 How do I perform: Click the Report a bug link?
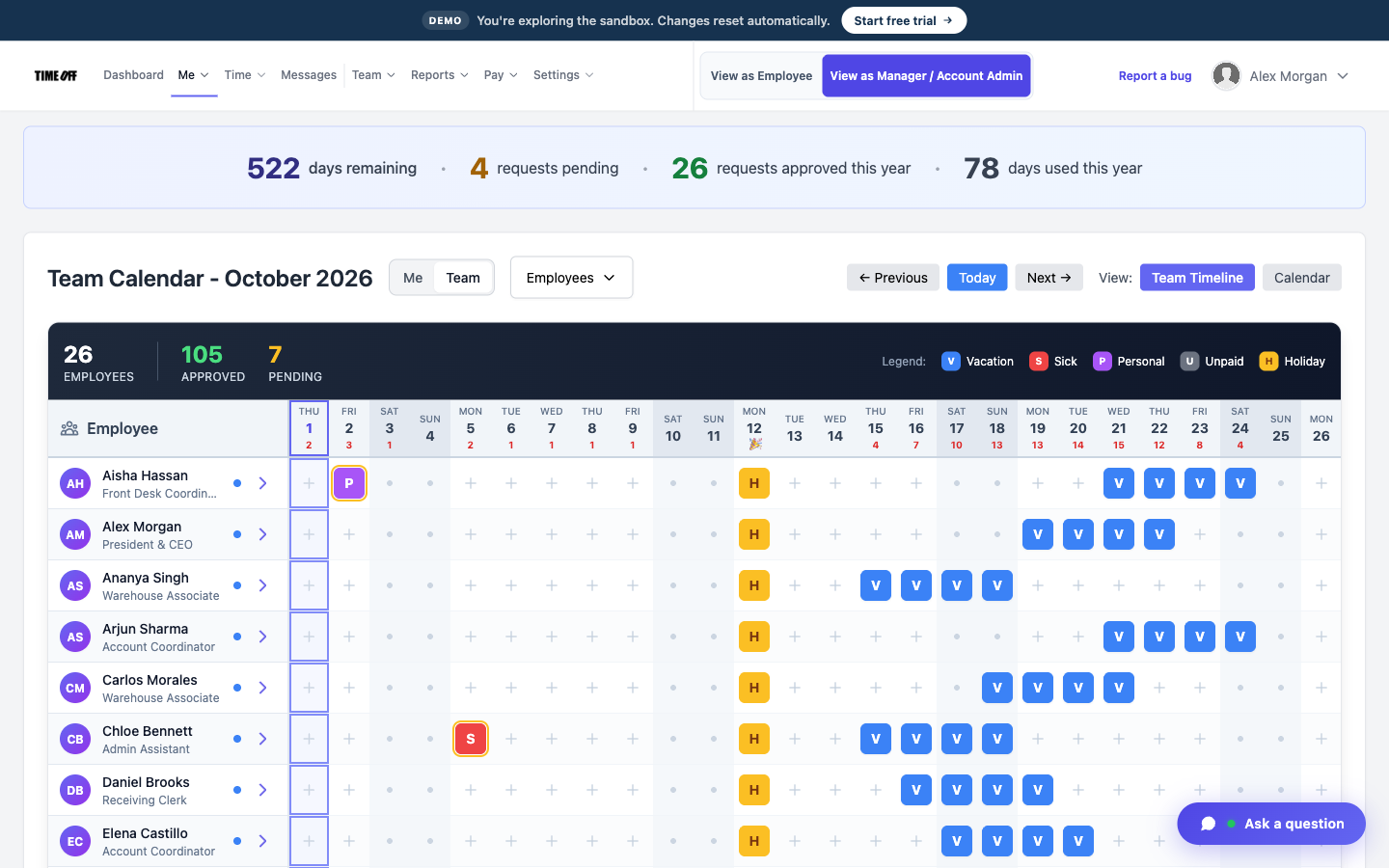click(1155, 76)
